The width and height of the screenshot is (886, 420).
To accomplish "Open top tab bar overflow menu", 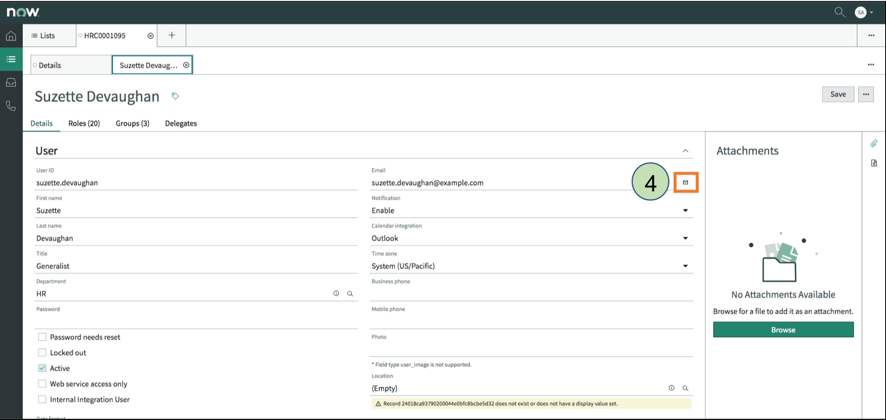I will 871,36.
